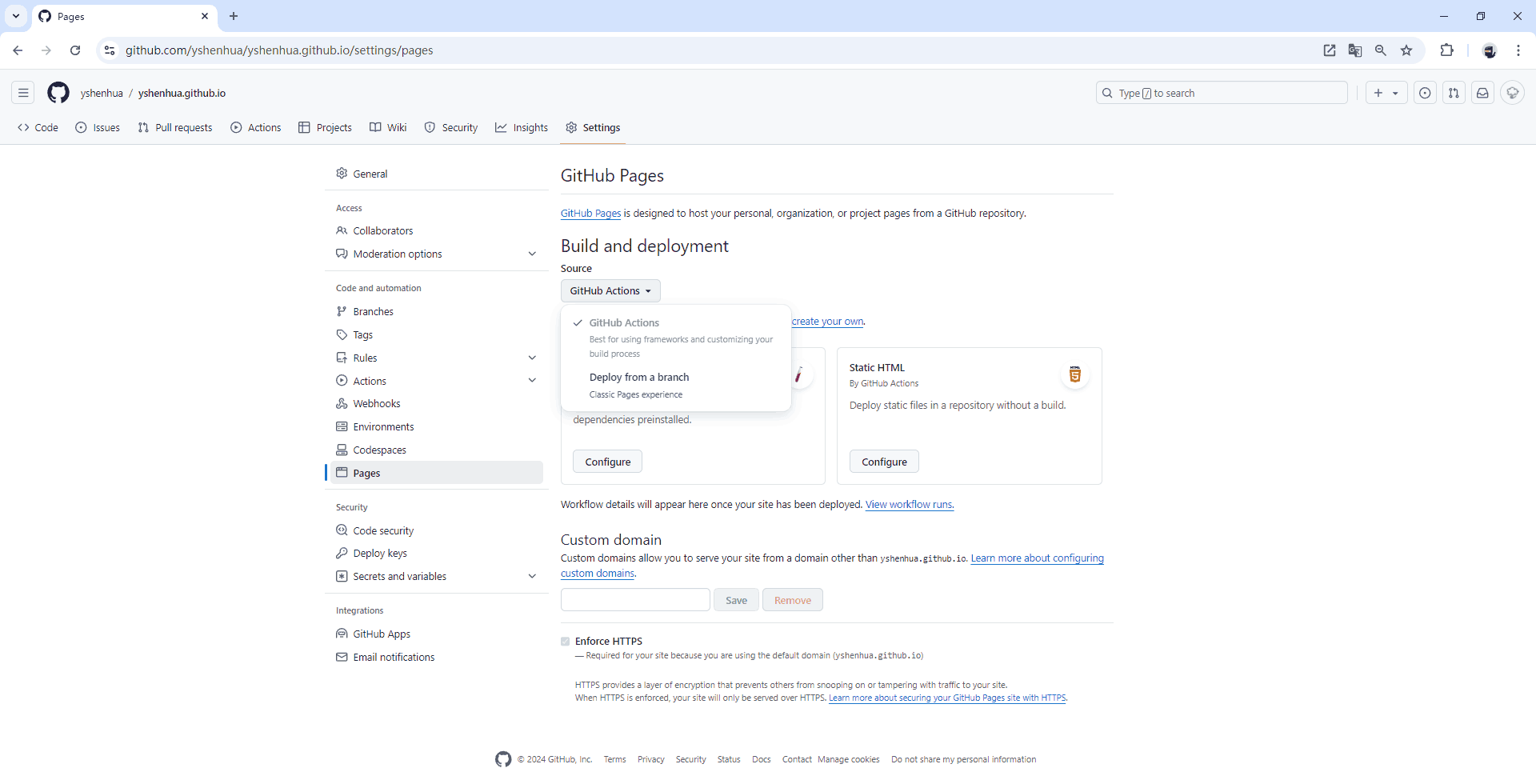Click the custom domain text field
Screen dimensions: 1536x784
[635, 600]
